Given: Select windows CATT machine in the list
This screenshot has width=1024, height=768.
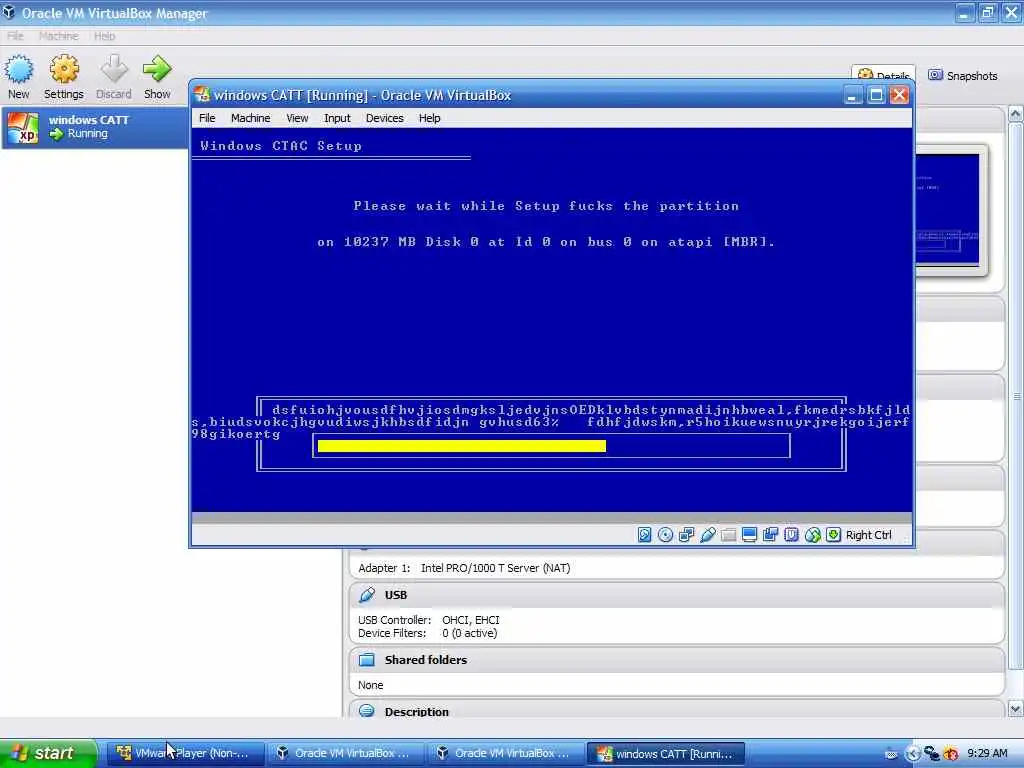Looking at the screenshot, I should [x=95, y=127].
